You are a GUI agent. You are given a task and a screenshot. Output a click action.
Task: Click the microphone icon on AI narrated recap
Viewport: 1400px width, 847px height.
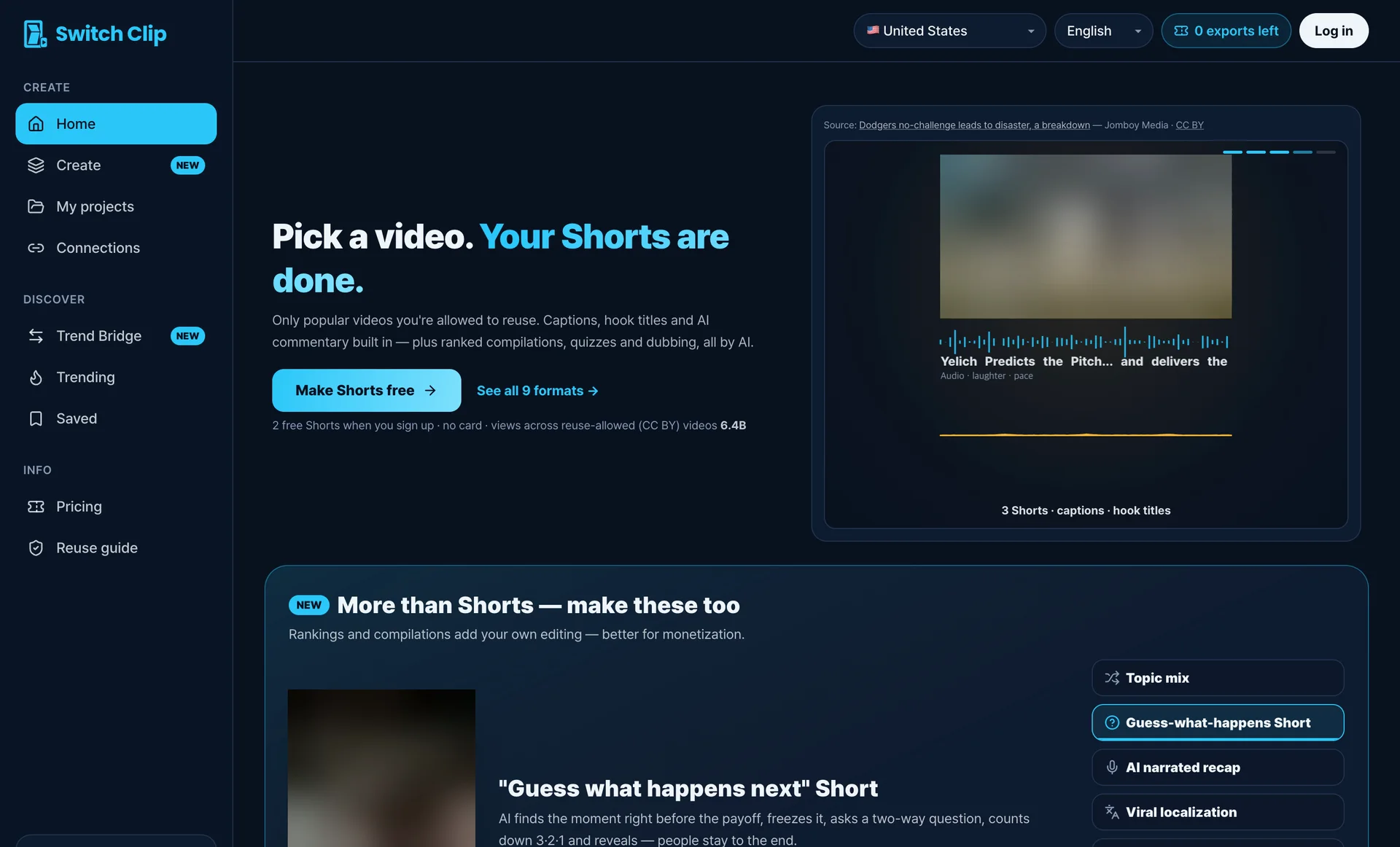(x=1112, y=767)
